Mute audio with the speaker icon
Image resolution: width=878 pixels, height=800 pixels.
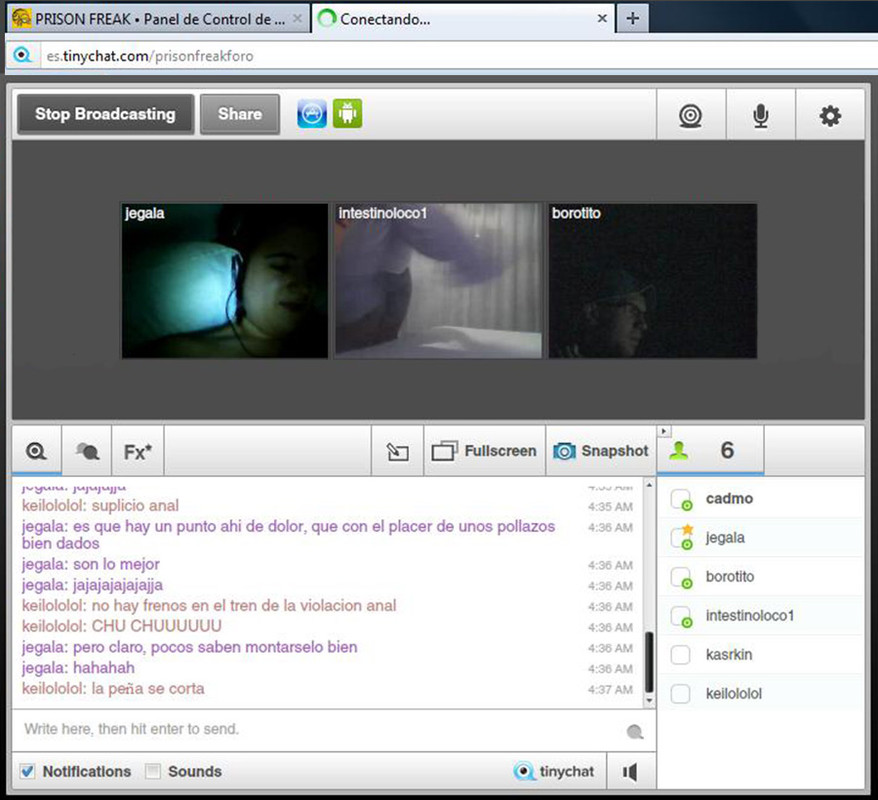[x=630, y=773]
